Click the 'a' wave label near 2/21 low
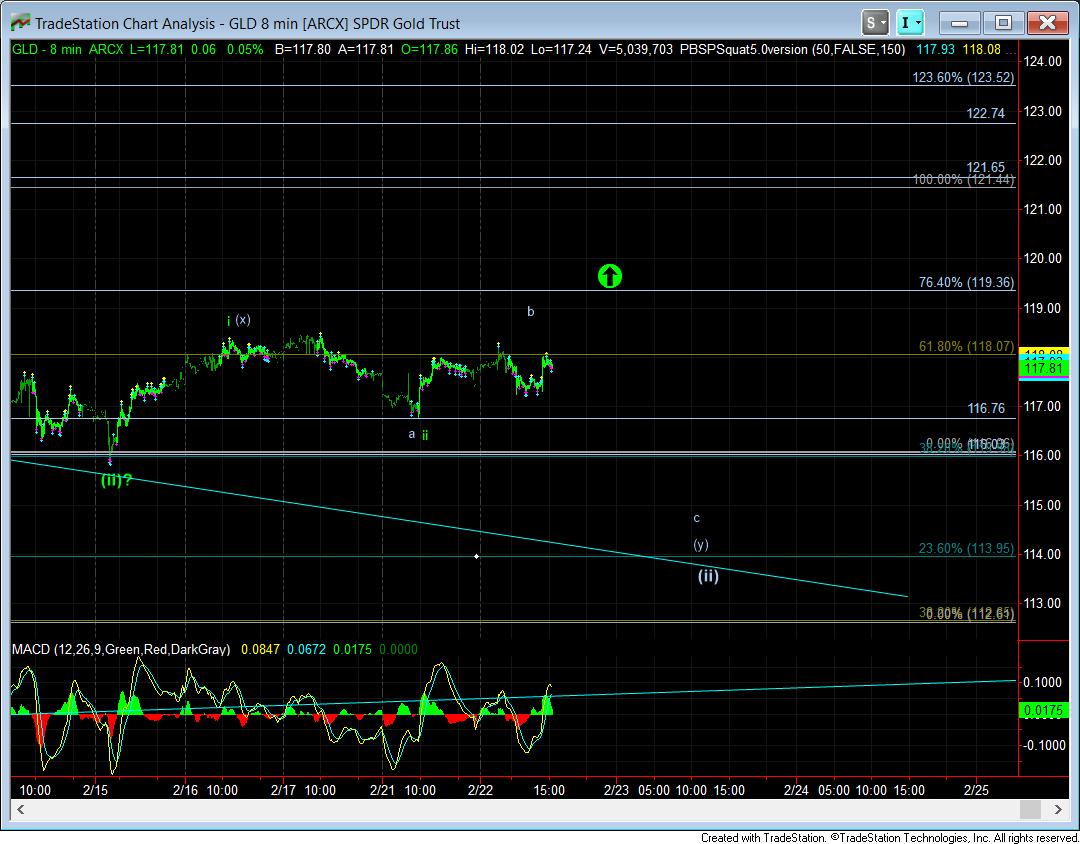Image resolution: width=1080 pixels, height=844 pixels. point(411,434)
